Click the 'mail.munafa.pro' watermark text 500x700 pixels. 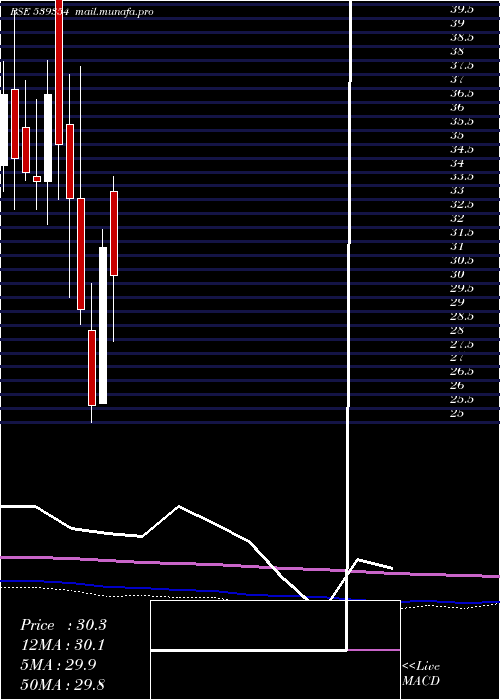pos(114,12)
